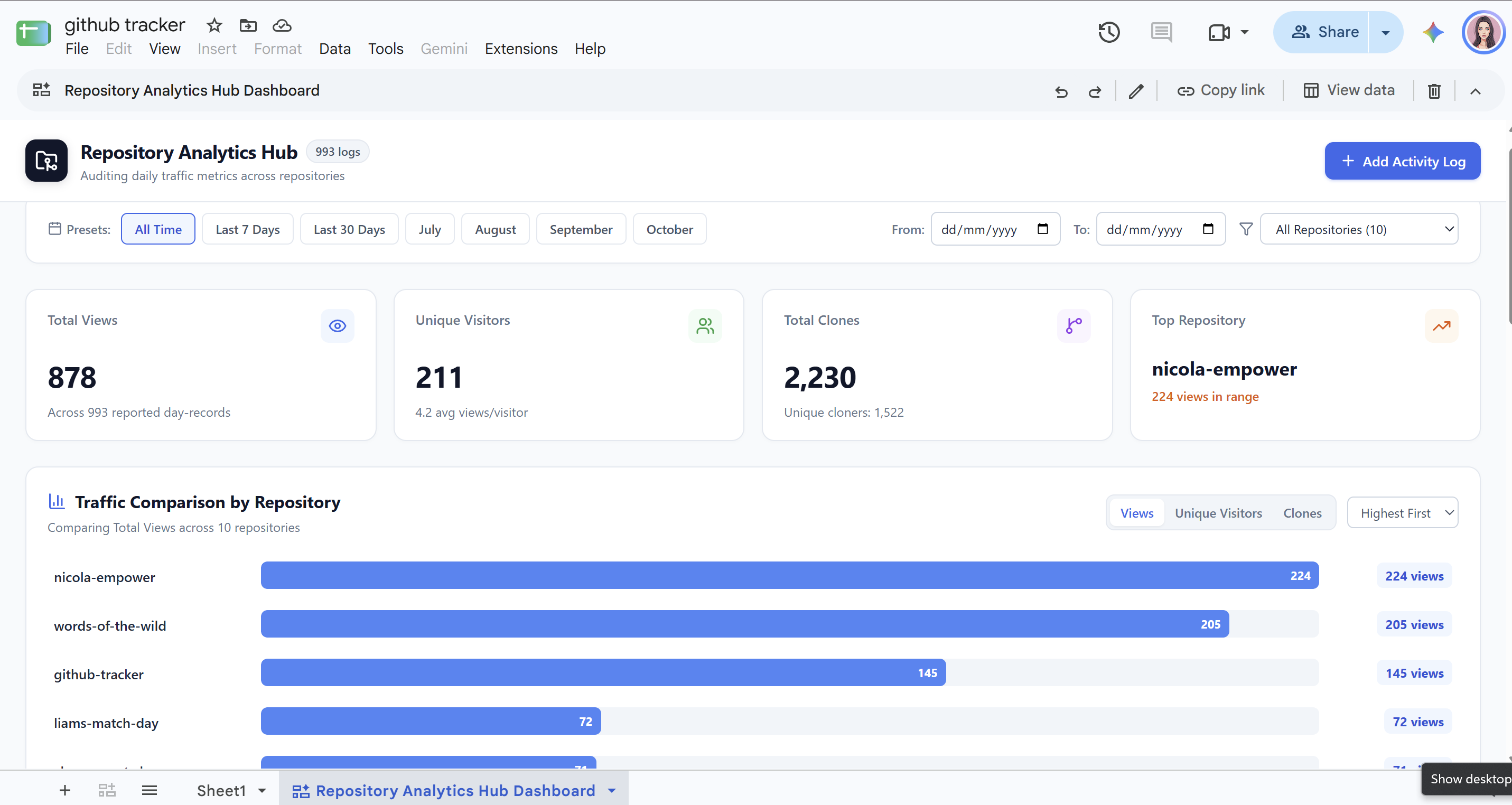1512x805 pixels.
Task: Filter by the July preset
Action: click(430, 229)
